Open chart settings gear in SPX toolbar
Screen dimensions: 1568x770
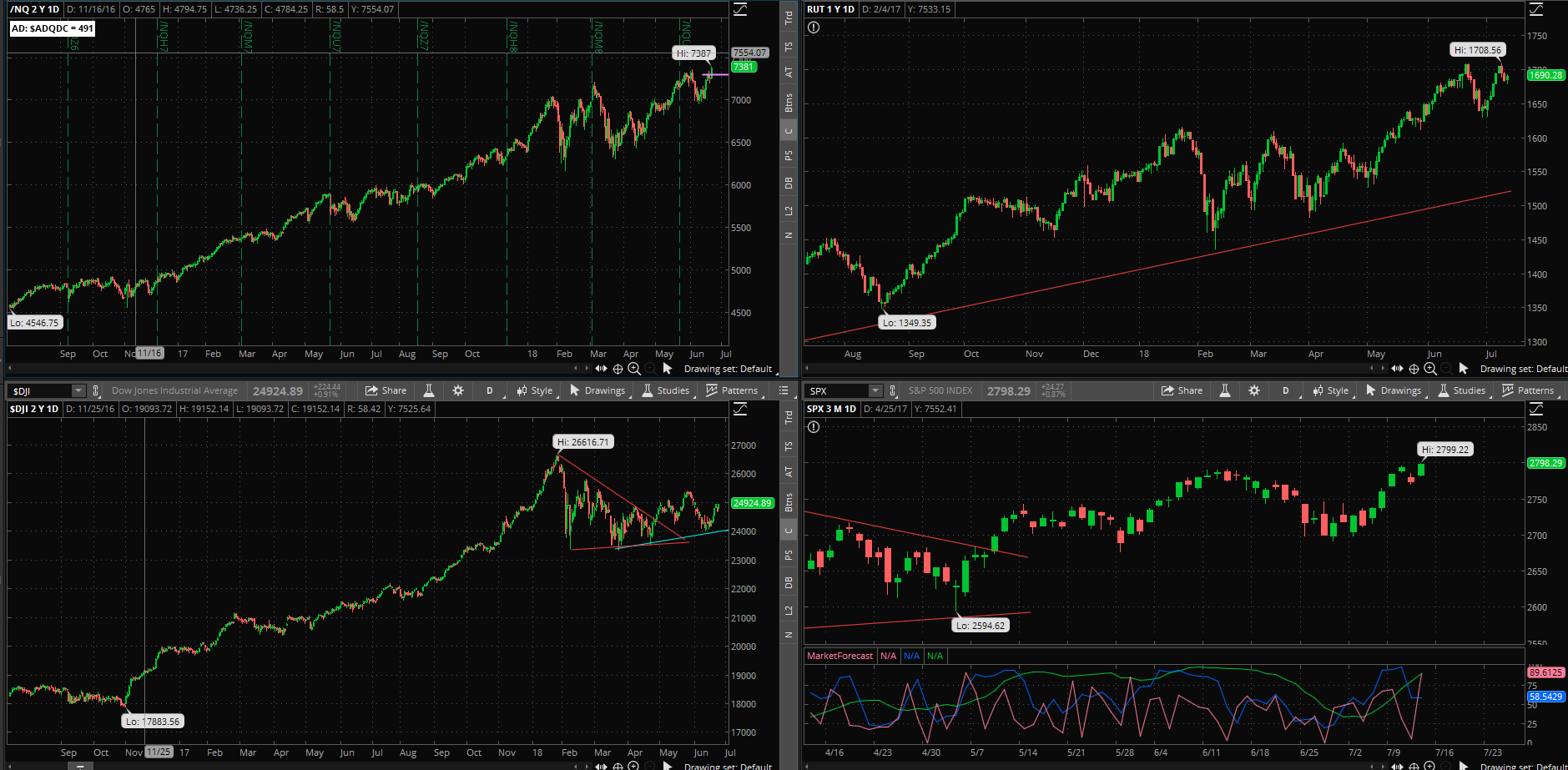[1254, 390]
